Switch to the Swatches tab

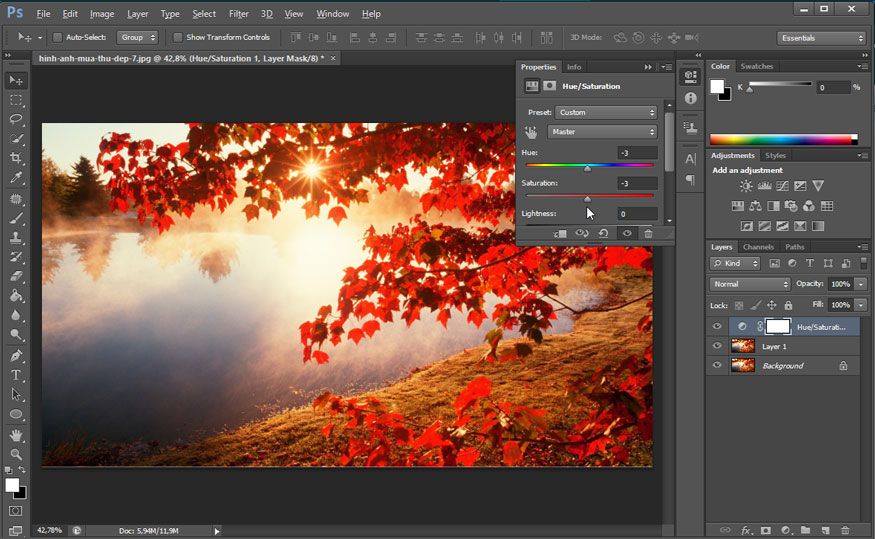[756, 66]
